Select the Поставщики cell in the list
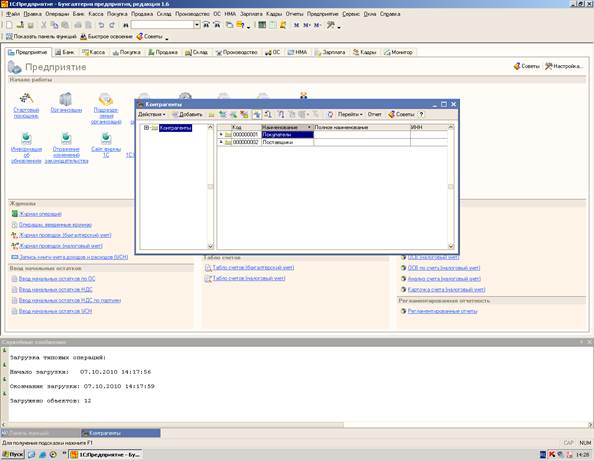 coord(287,142)
